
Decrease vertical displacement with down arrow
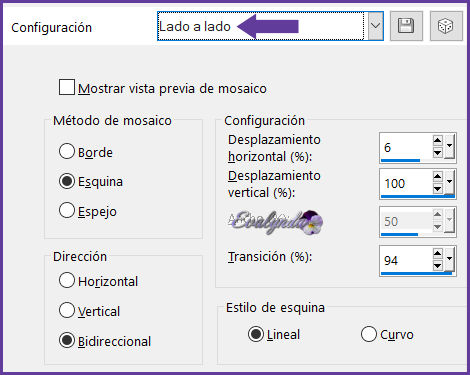click(x=437, y=189)
